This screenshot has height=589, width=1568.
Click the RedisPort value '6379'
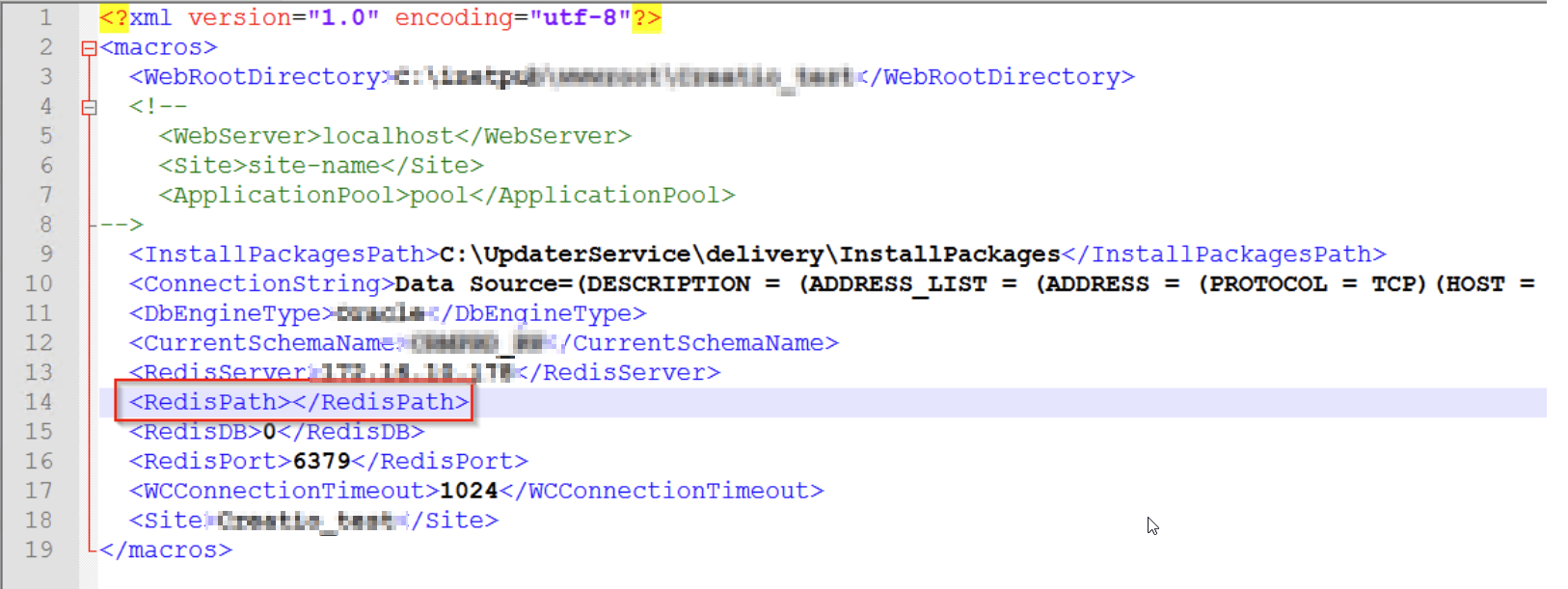coord(321,462)
